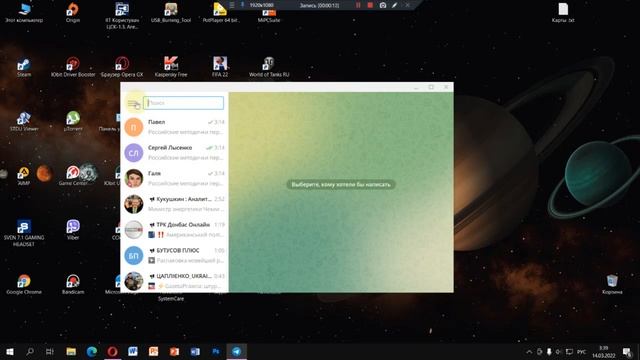
Task: Take a screenshot with the recorder camera icon
Action: [382, 5]
